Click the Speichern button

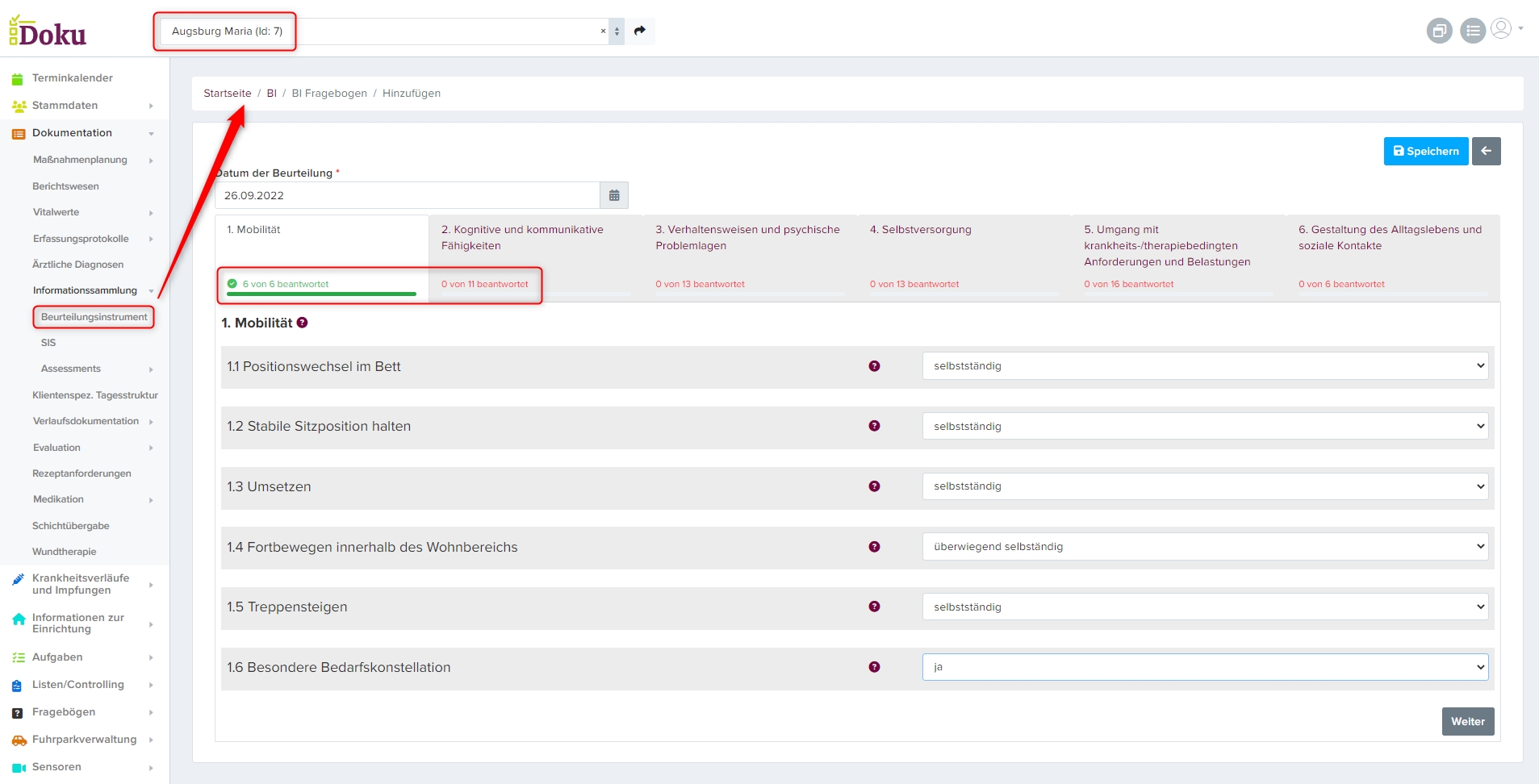pyautogui.click(x=1425, y=151)
